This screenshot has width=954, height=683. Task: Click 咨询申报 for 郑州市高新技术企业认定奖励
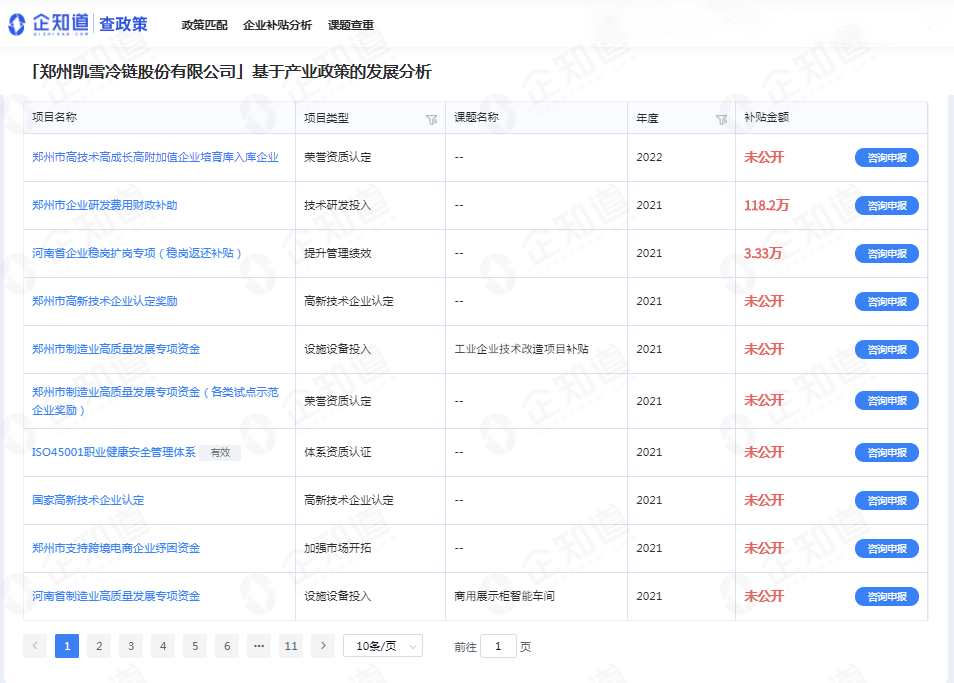tap(886, 302)
